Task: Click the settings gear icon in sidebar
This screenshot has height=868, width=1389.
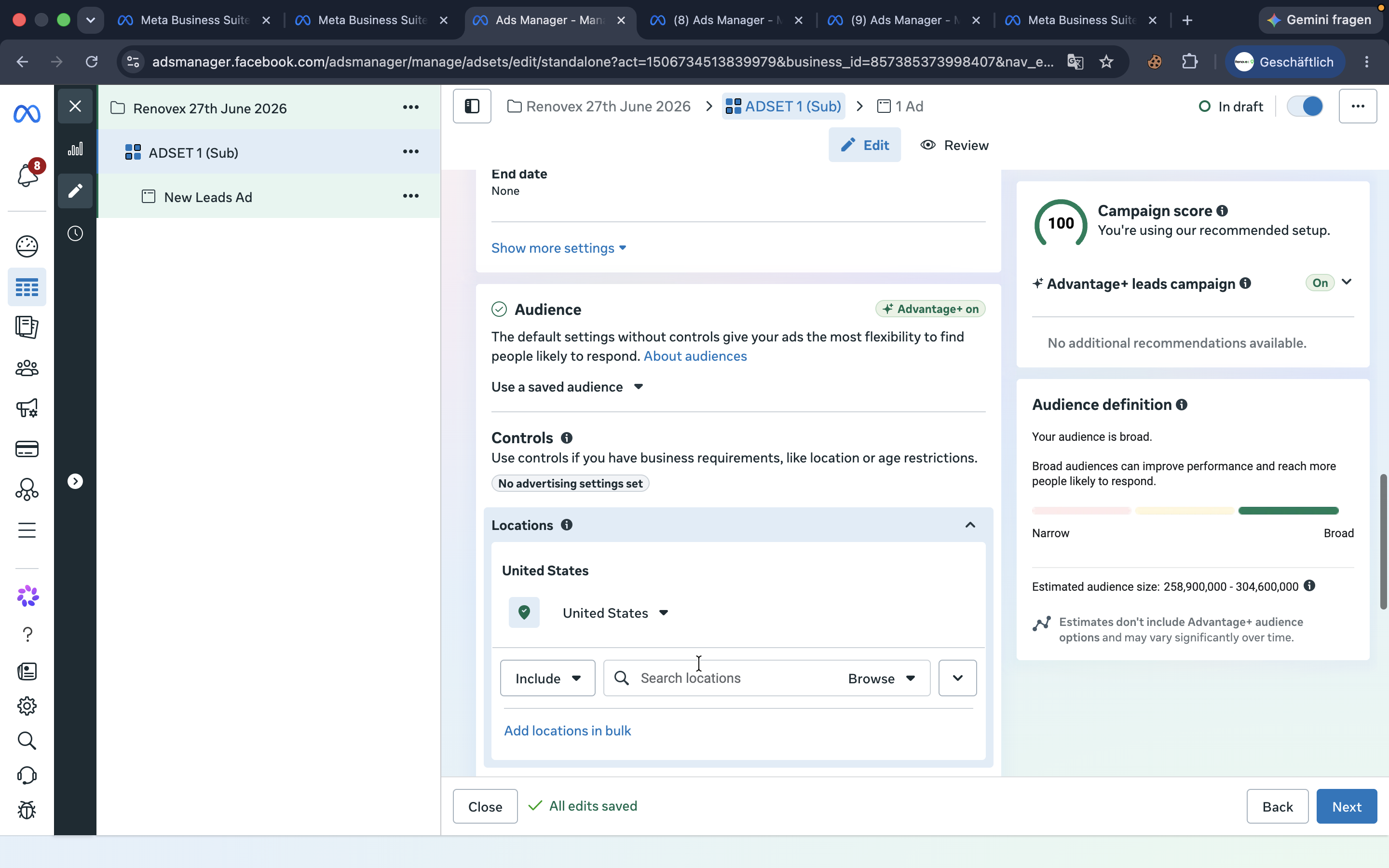Action: click(x=27, y=706)
